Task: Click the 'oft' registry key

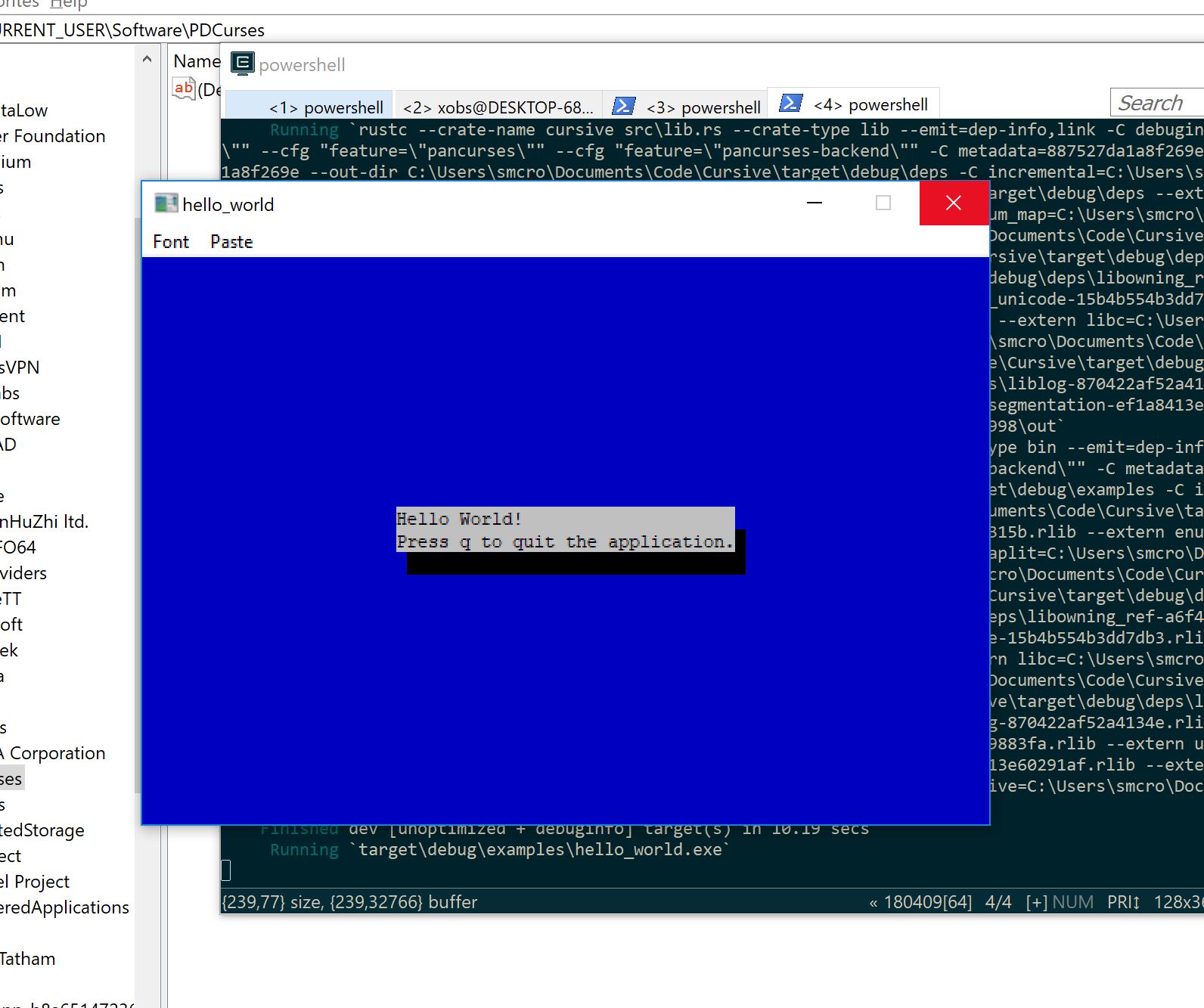Action: (x=11, y=625)
